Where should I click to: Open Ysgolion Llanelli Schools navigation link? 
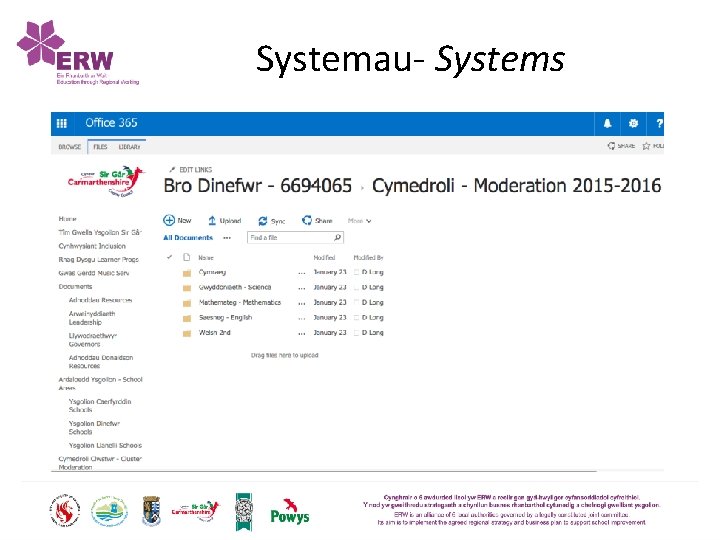tap(105, 445)
